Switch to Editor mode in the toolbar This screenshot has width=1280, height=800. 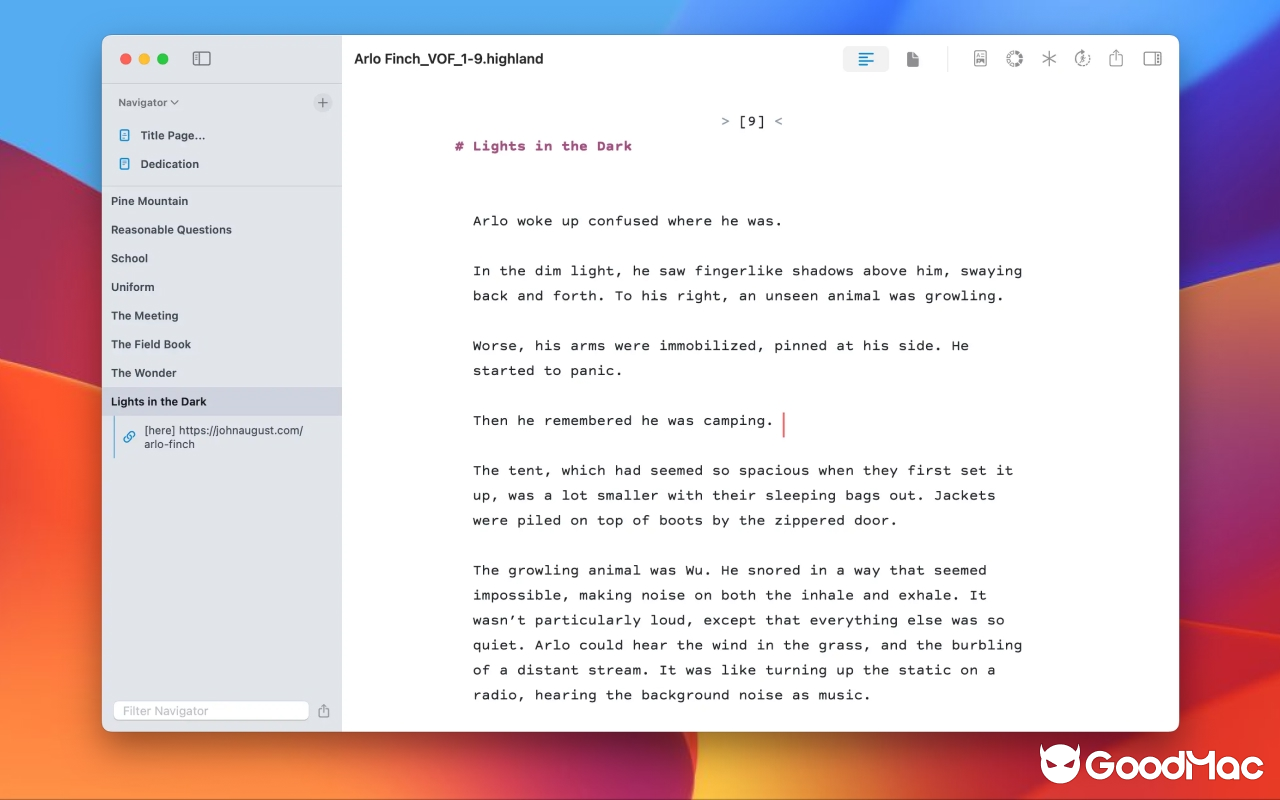[866, 59]
